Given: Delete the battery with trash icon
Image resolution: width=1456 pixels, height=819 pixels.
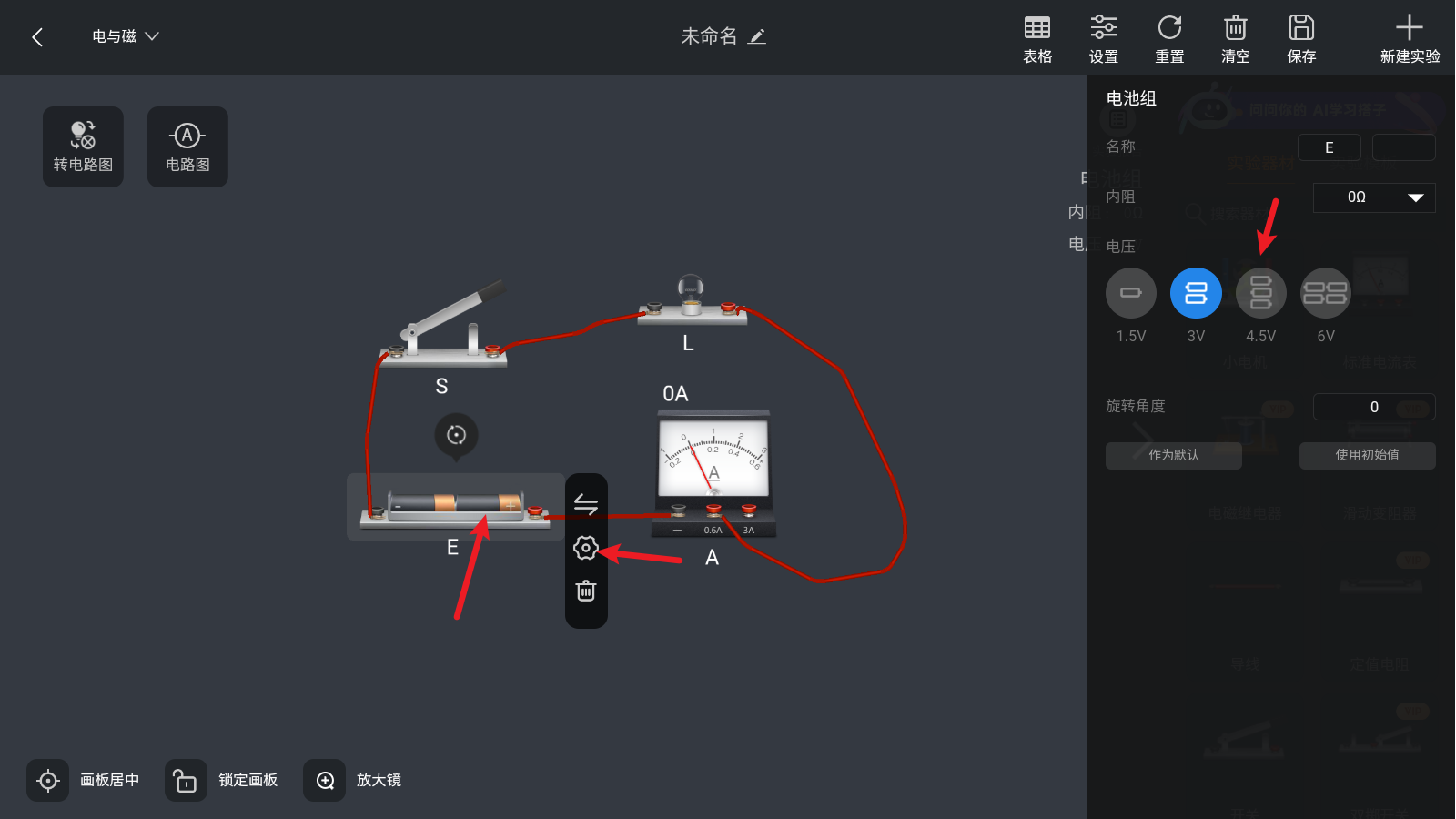Looking at the screenshot, I should click(586, 591).
